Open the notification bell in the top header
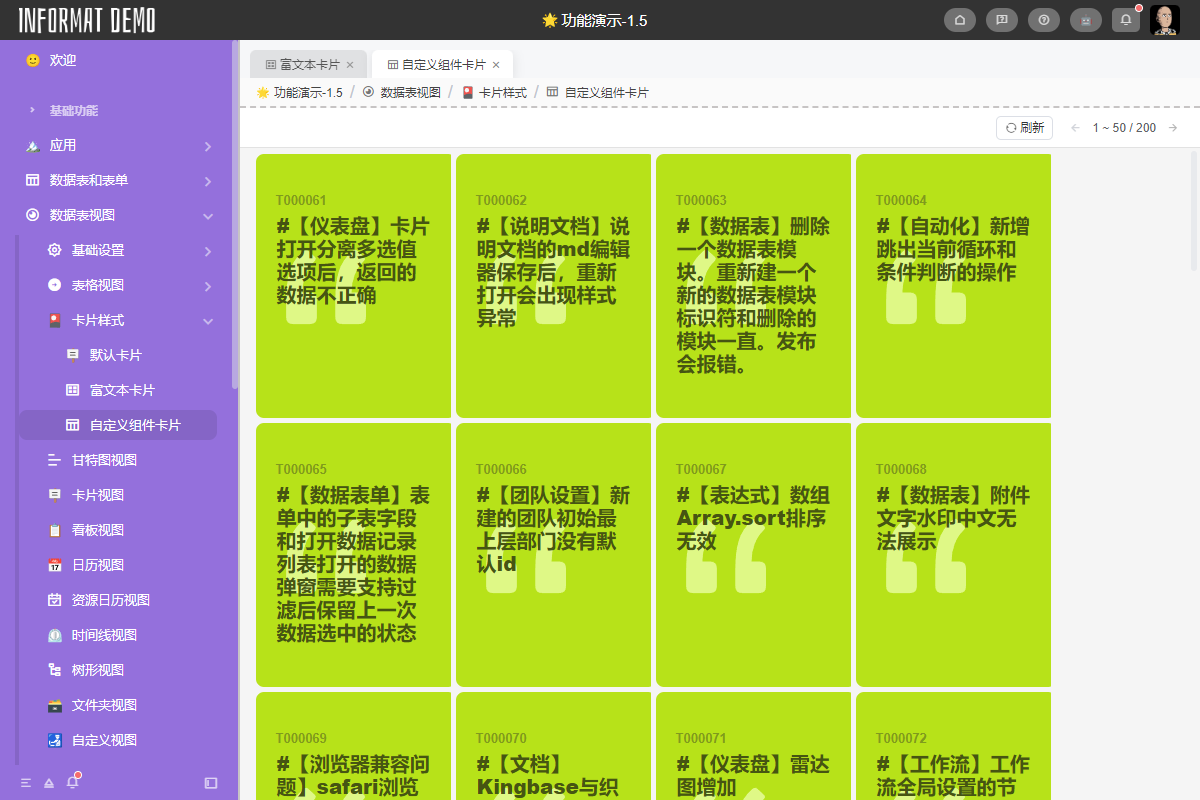 [x=1125, y=19]
